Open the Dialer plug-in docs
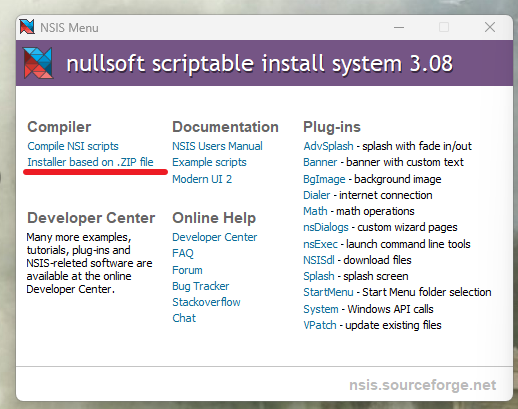 click(317, 195)
